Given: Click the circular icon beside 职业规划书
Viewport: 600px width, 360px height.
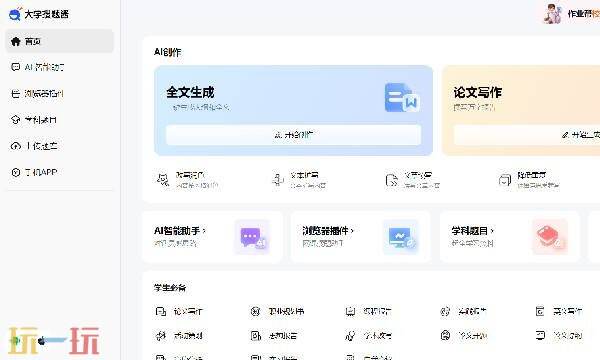Looking at the screenshot, I should (255, 311).
